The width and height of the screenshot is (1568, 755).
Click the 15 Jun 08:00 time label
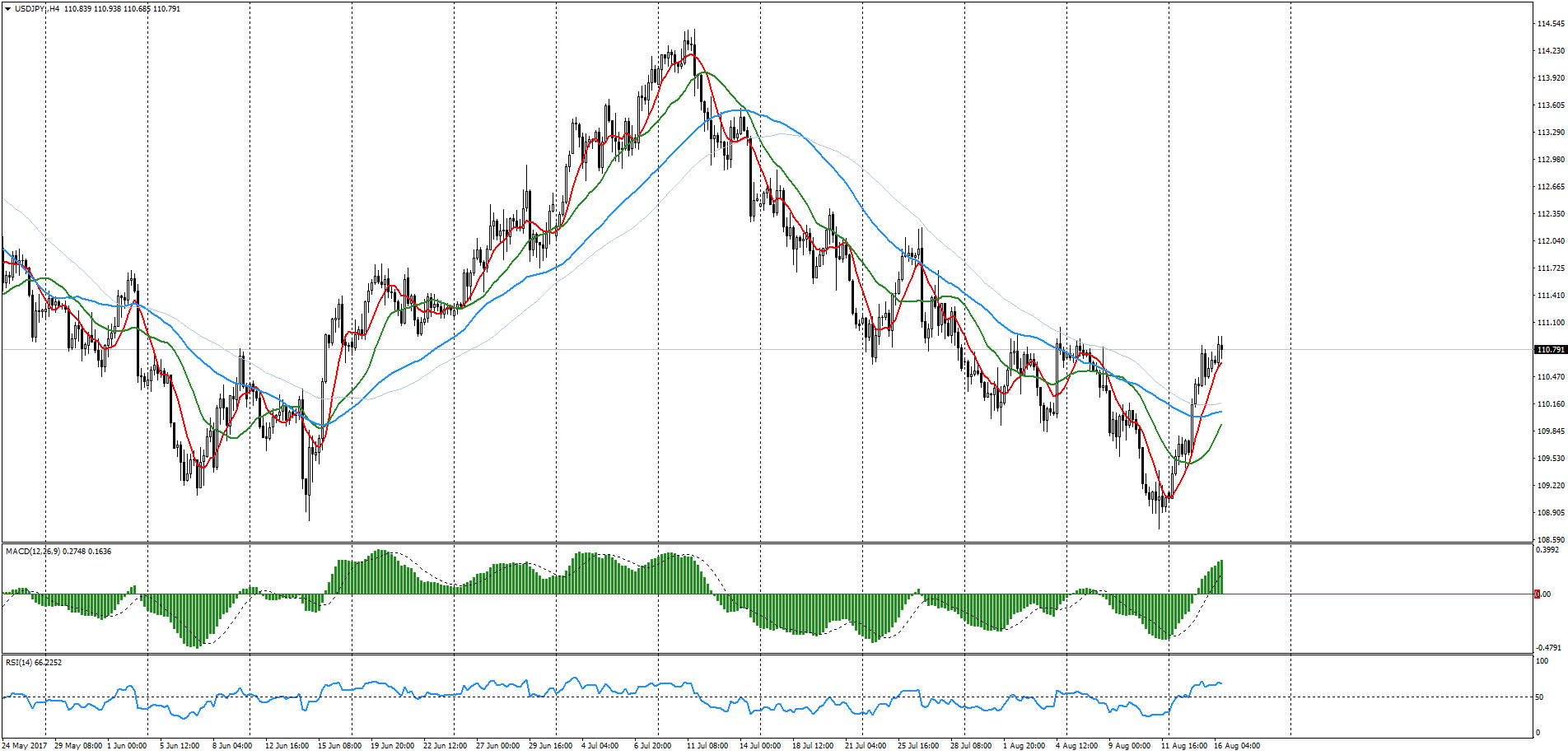339,746
